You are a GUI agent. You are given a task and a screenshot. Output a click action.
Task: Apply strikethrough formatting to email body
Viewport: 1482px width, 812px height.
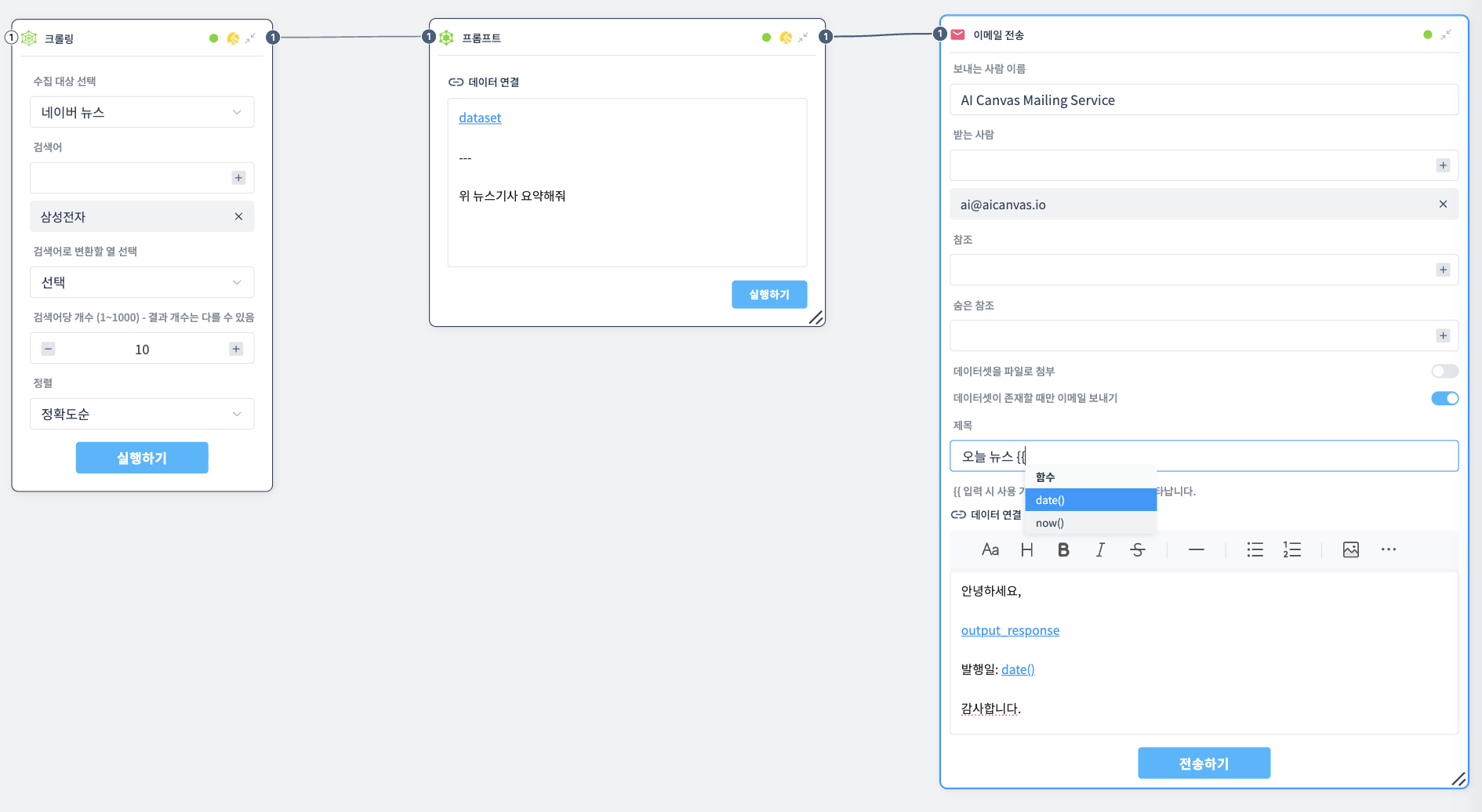click(1138, 549)
